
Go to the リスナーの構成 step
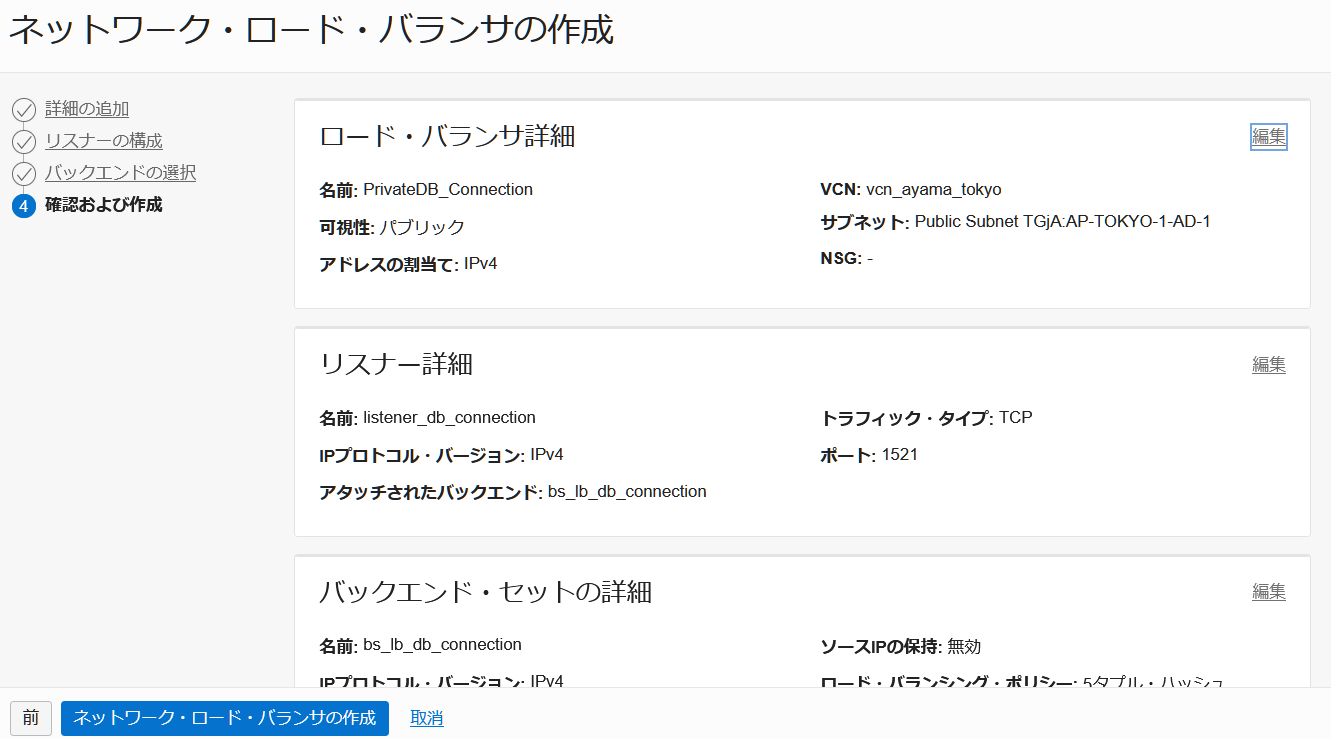(104, 141)
